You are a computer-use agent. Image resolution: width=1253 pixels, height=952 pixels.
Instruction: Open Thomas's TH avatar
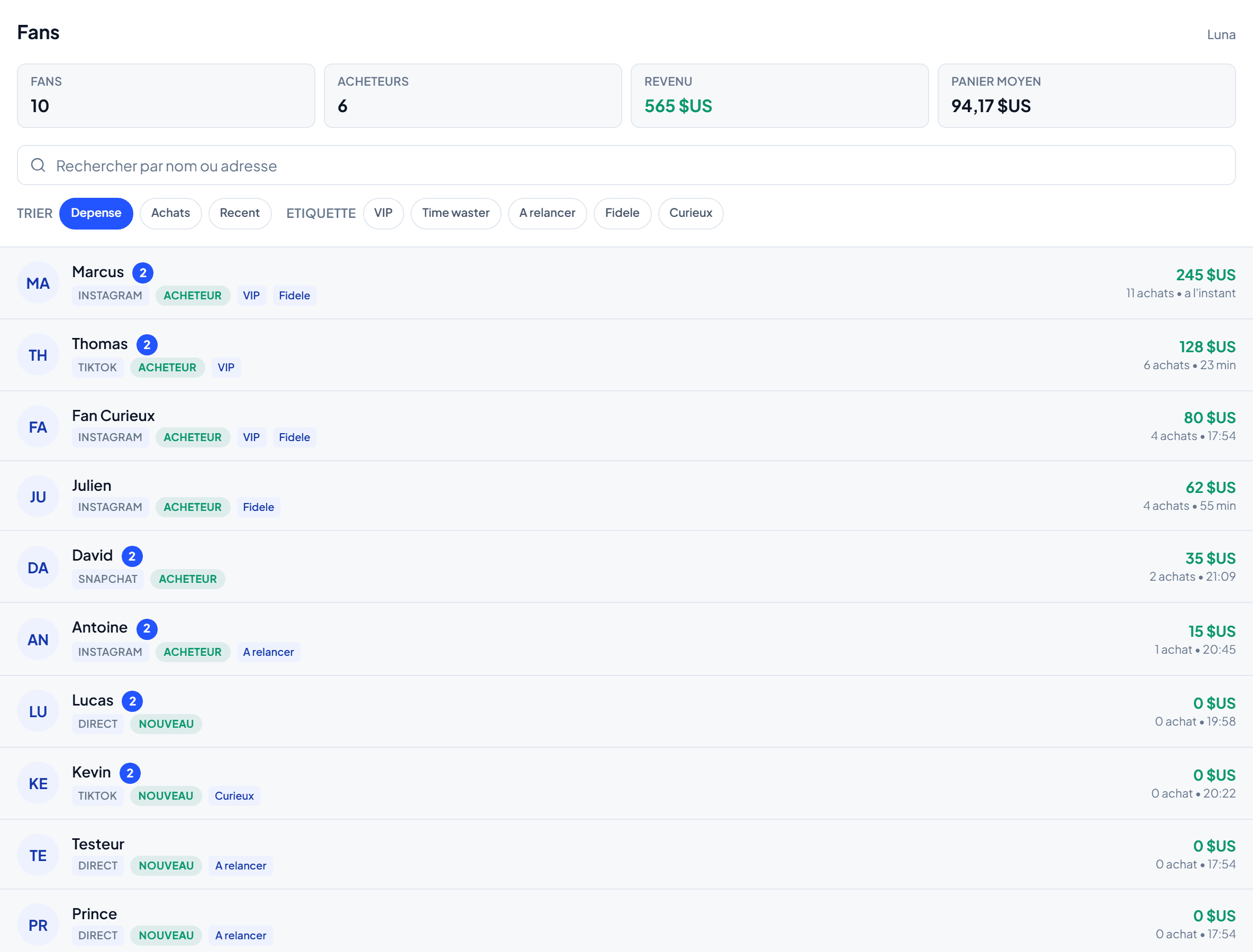(x=38, y=355)
